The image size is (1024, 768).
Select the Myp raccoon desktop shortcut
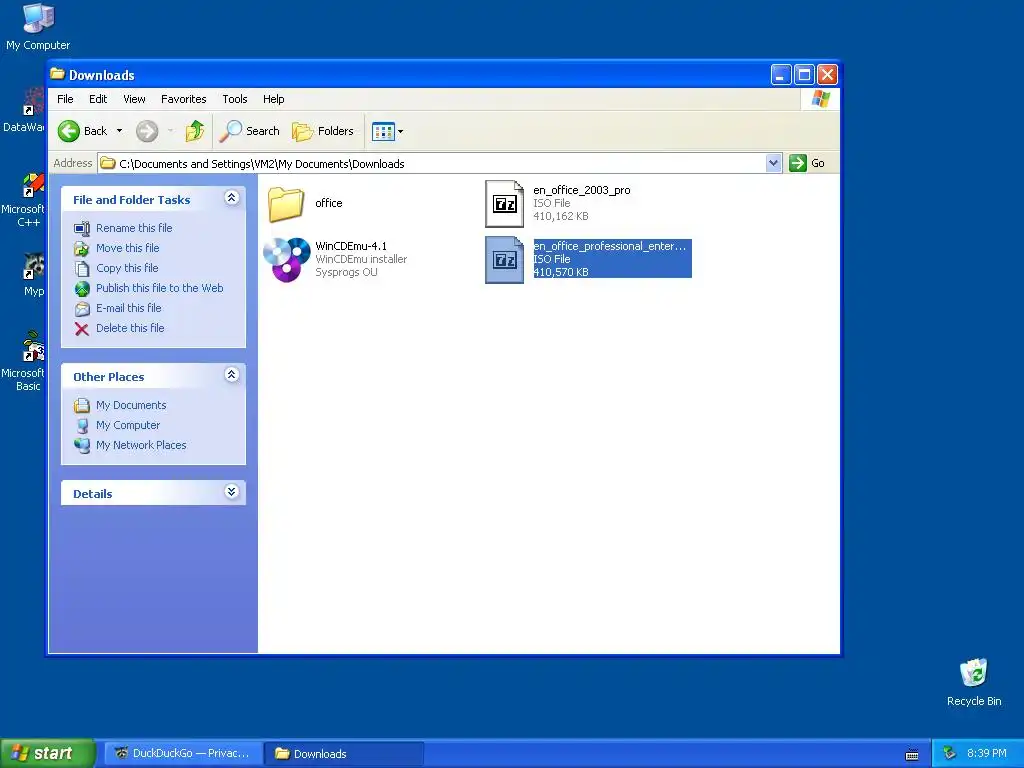(33, 274)
